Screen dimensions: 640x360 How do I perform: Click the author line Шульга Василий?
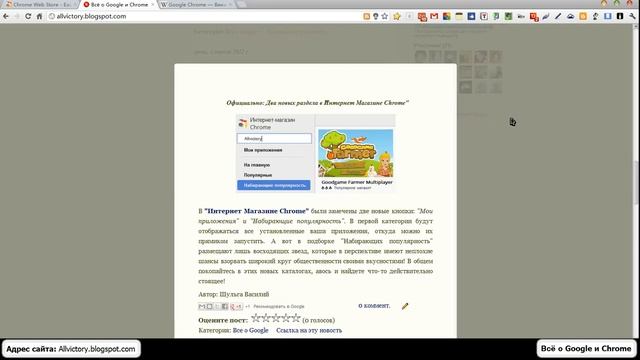click(234, 294)
